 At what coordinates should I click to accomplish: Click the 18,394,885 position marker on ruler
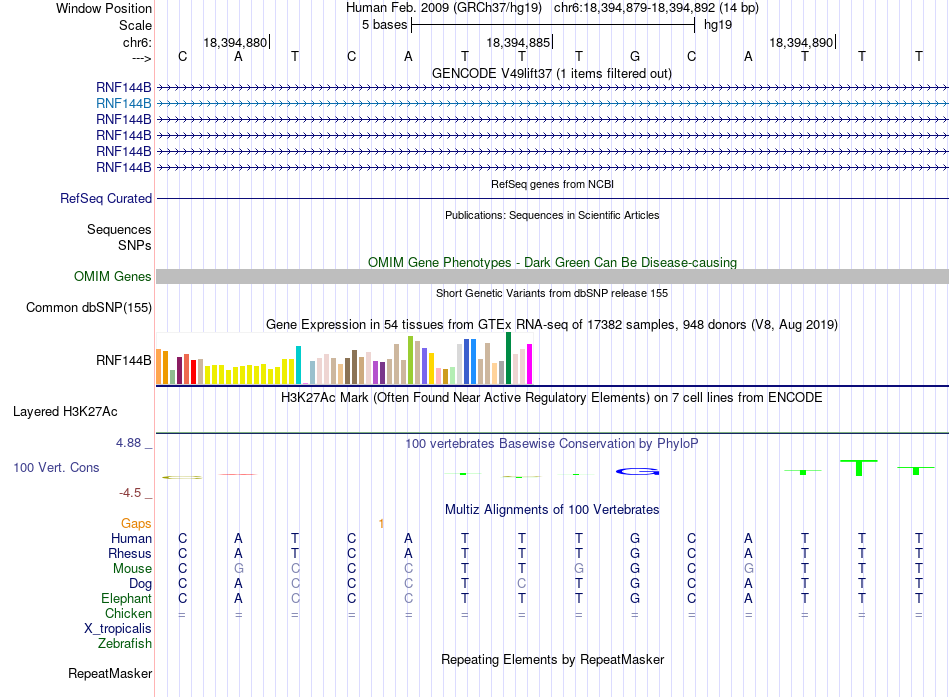(x=519, y=42)
